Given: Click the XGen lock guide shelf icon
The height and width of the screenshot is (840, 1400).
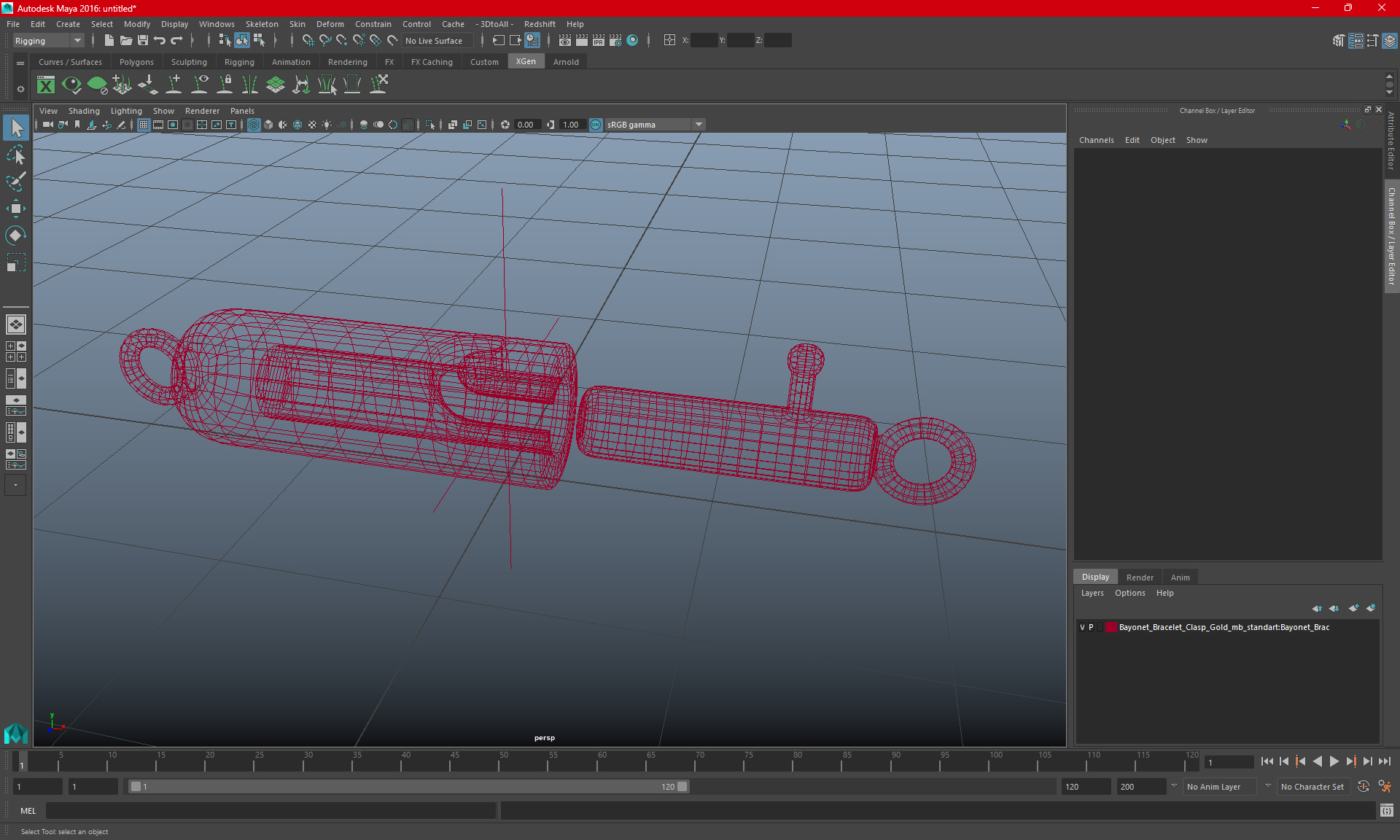Looking at the screenshot, I should point(225,85).
